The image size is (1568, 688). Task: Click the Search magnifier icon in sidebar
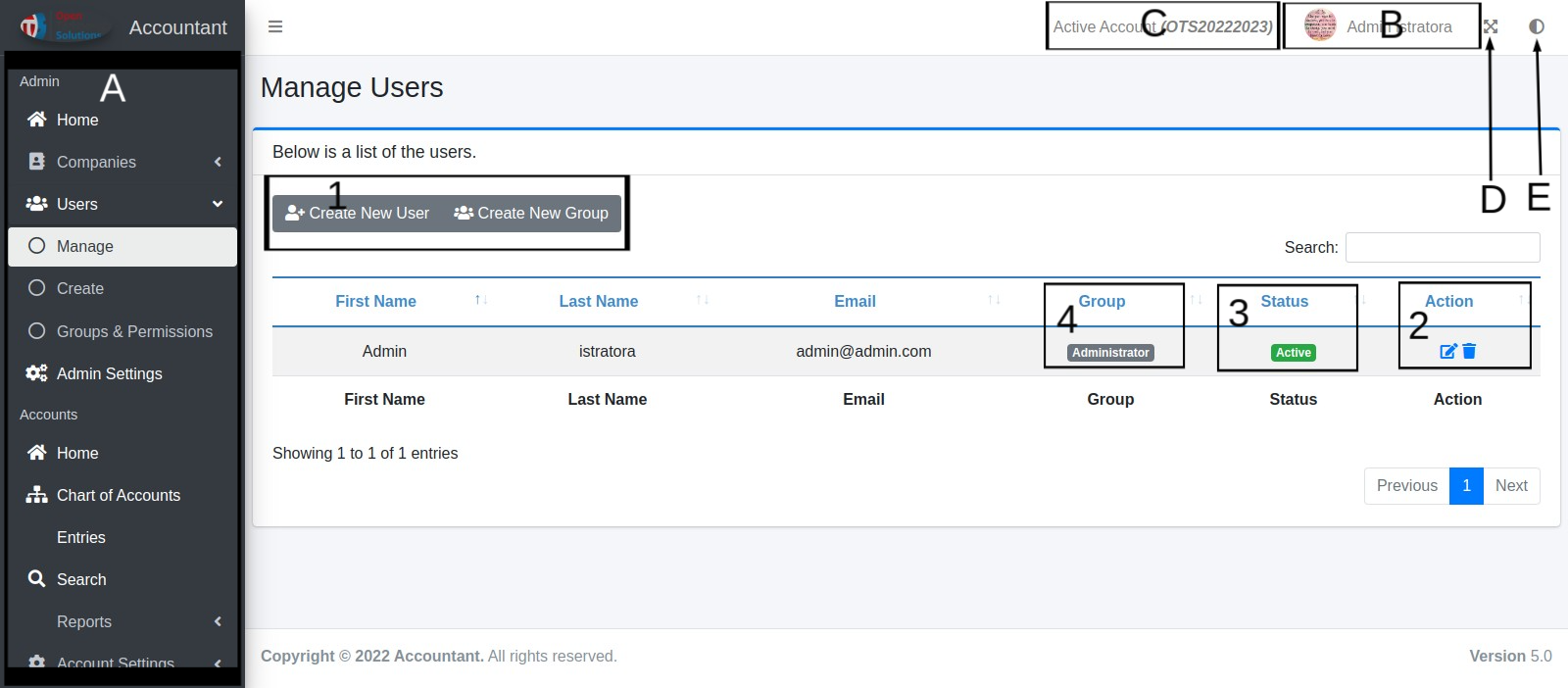pyautogui.click(x=37, y=579)
